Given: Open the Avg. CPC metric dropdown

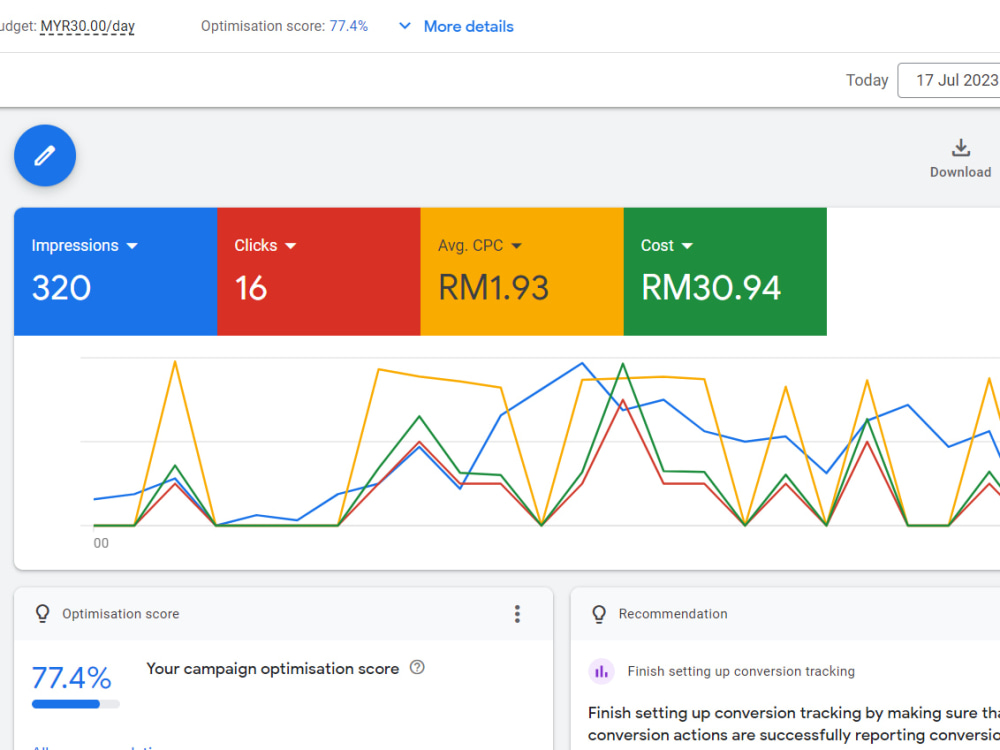Looking at the screenshot, I should (517, 246).
